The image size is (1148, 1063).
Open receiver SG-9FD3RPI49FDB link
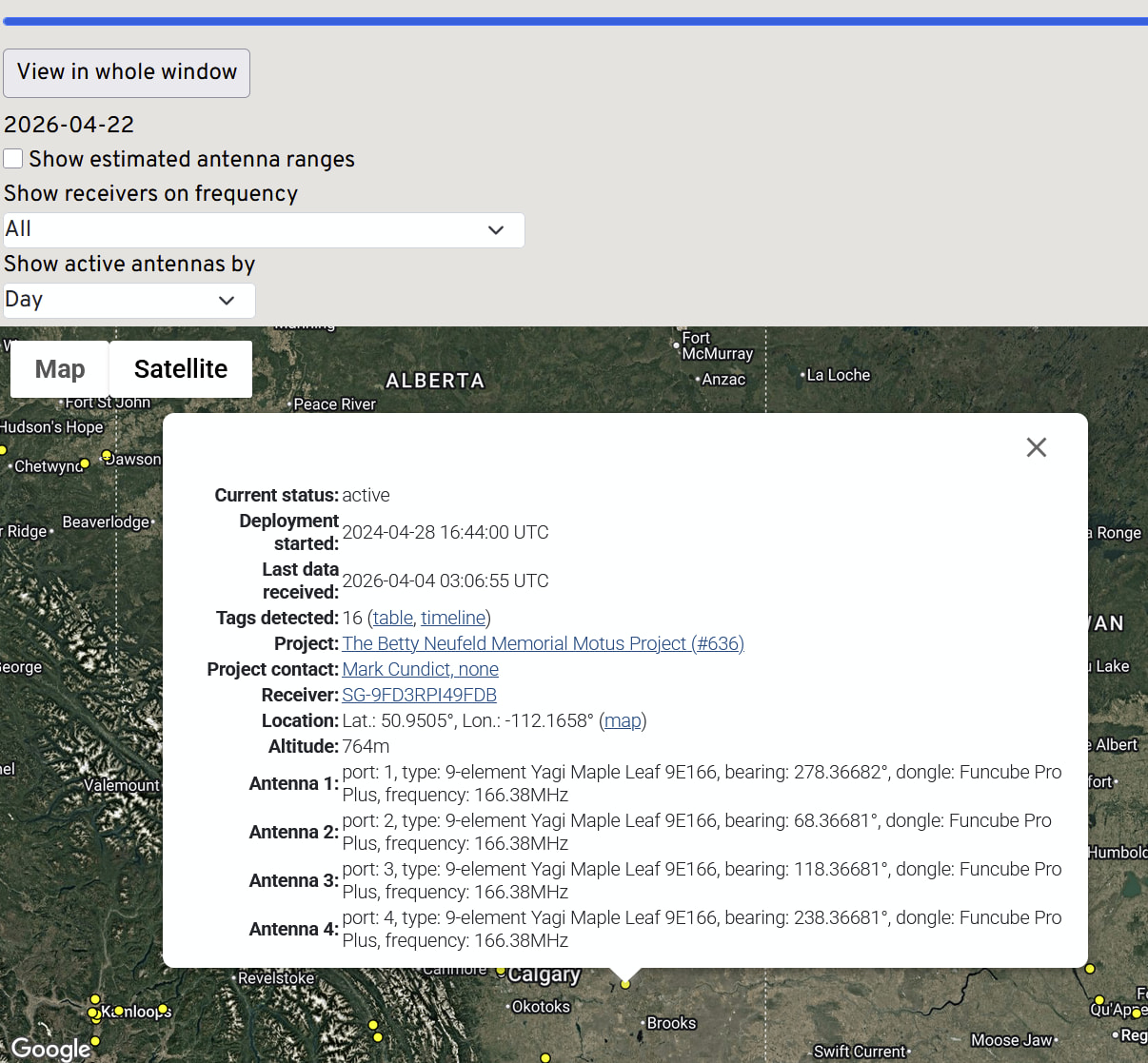(x=419, y=695)
